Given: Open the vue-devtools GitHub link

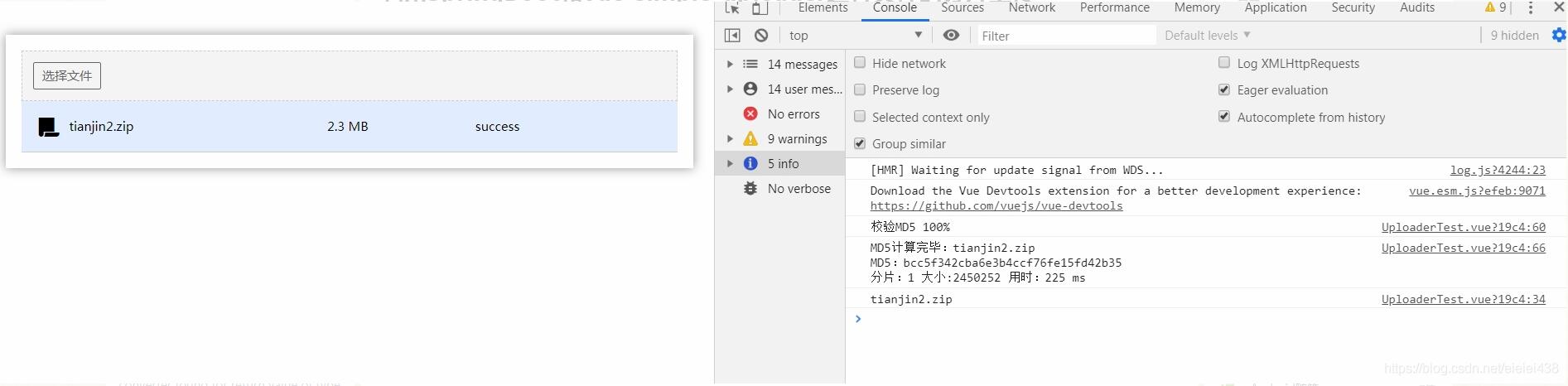Looking at the screenshot, I should point(996,206).
